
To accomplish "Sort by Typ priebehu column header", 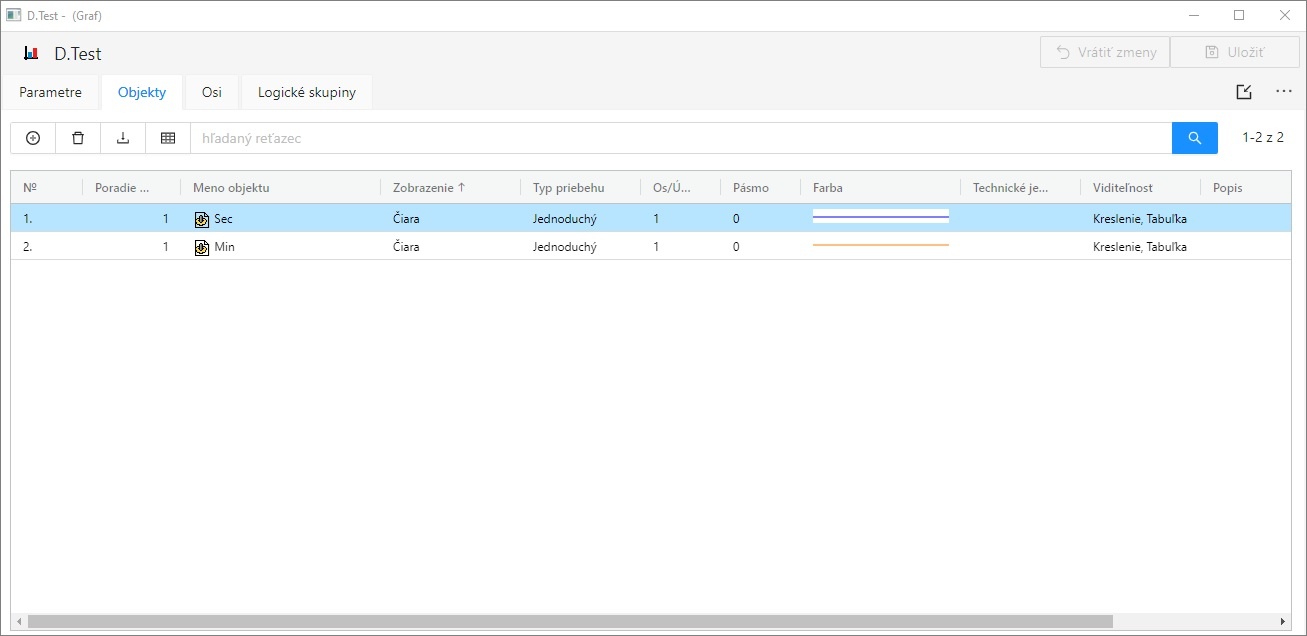I will point(568,188).
